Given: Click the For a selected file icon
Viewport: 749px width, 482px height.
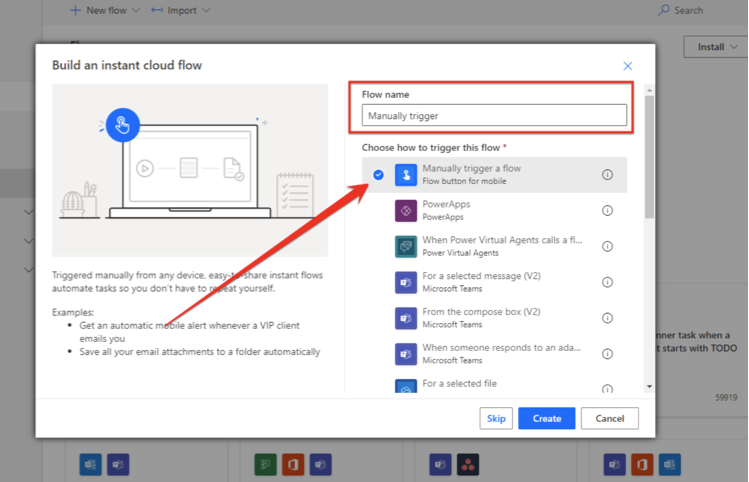Looking at the screenshot, I should [406, 386].
